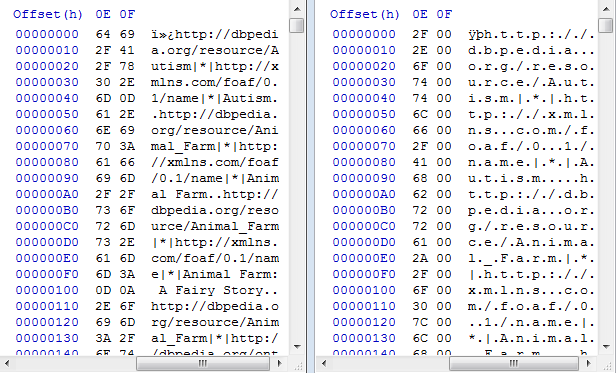Select offset 00000000 in the left pane
The image size is (616, 373).
[x=47, y=34]
